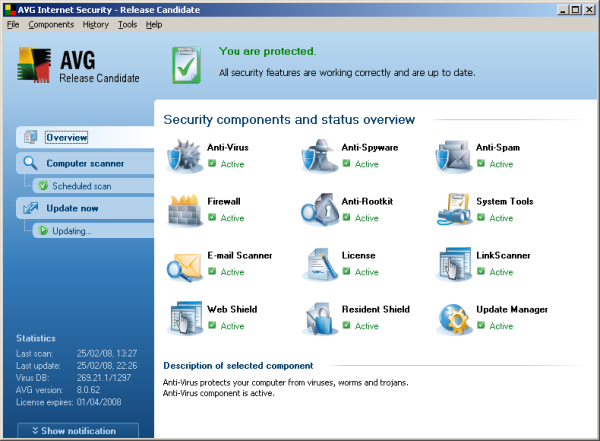
Task: Click the Virus DB value 269.21.1/1297
Action: (104, 377)
